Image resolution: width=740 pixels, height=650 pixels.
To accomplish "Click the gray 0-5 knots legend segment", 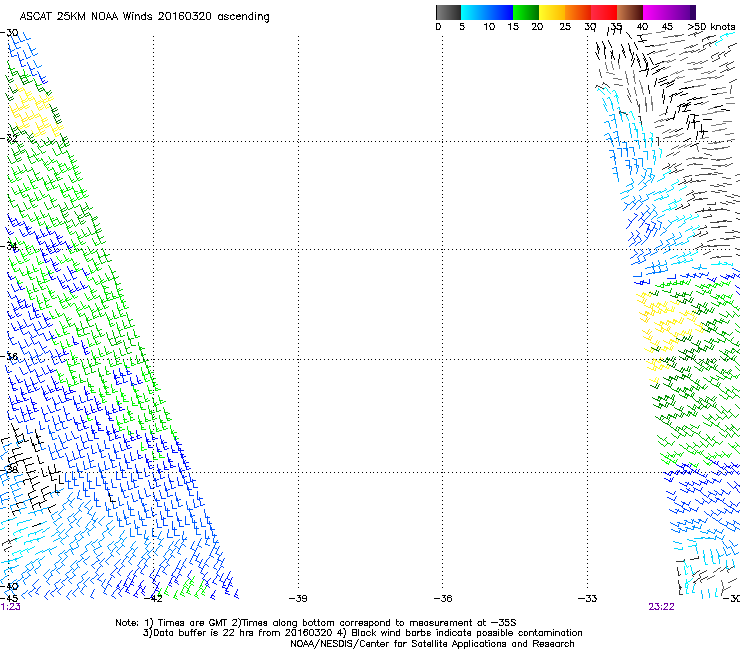I will (448, 12).
